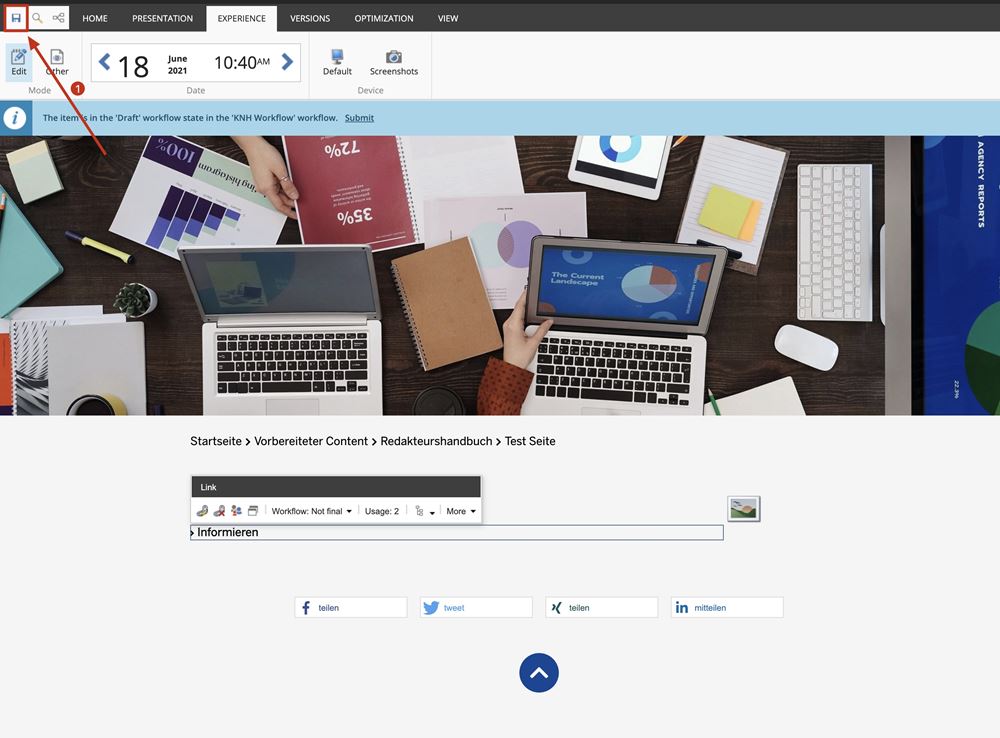Expand the More dropdown in Link toolbar
The image size is (1000, 738).
[x=460, y=511]
